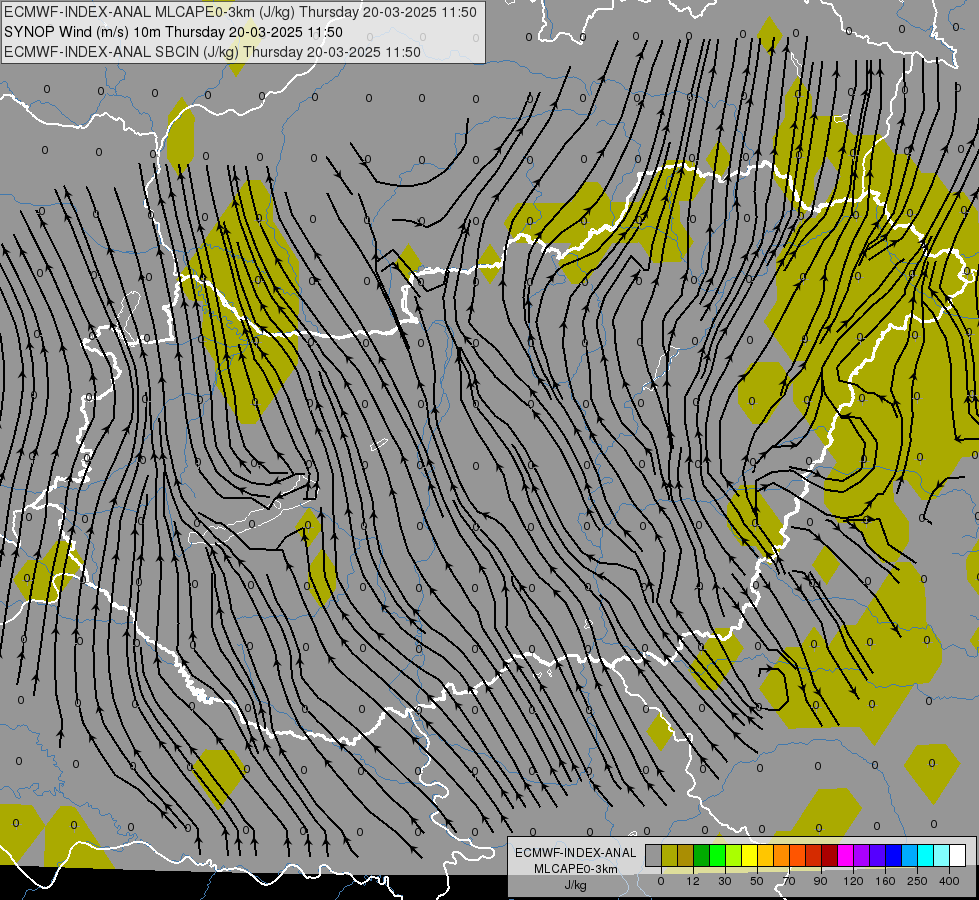
Task: Select the violet-purple legend swatch
Action: click(x=862, y=855)
